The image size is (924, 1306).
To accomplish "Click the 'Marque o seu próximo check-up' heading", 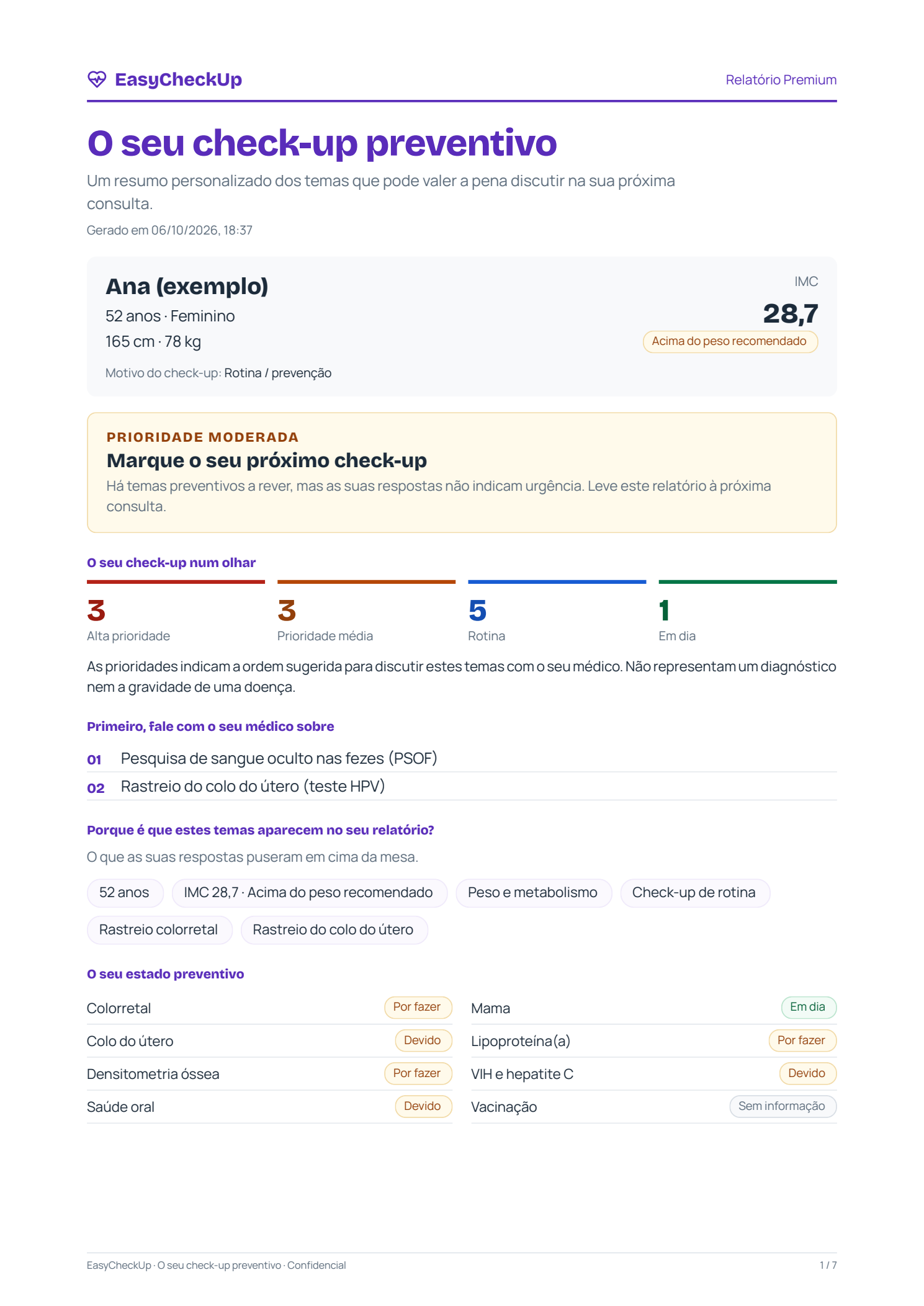I will coord(267,460).
